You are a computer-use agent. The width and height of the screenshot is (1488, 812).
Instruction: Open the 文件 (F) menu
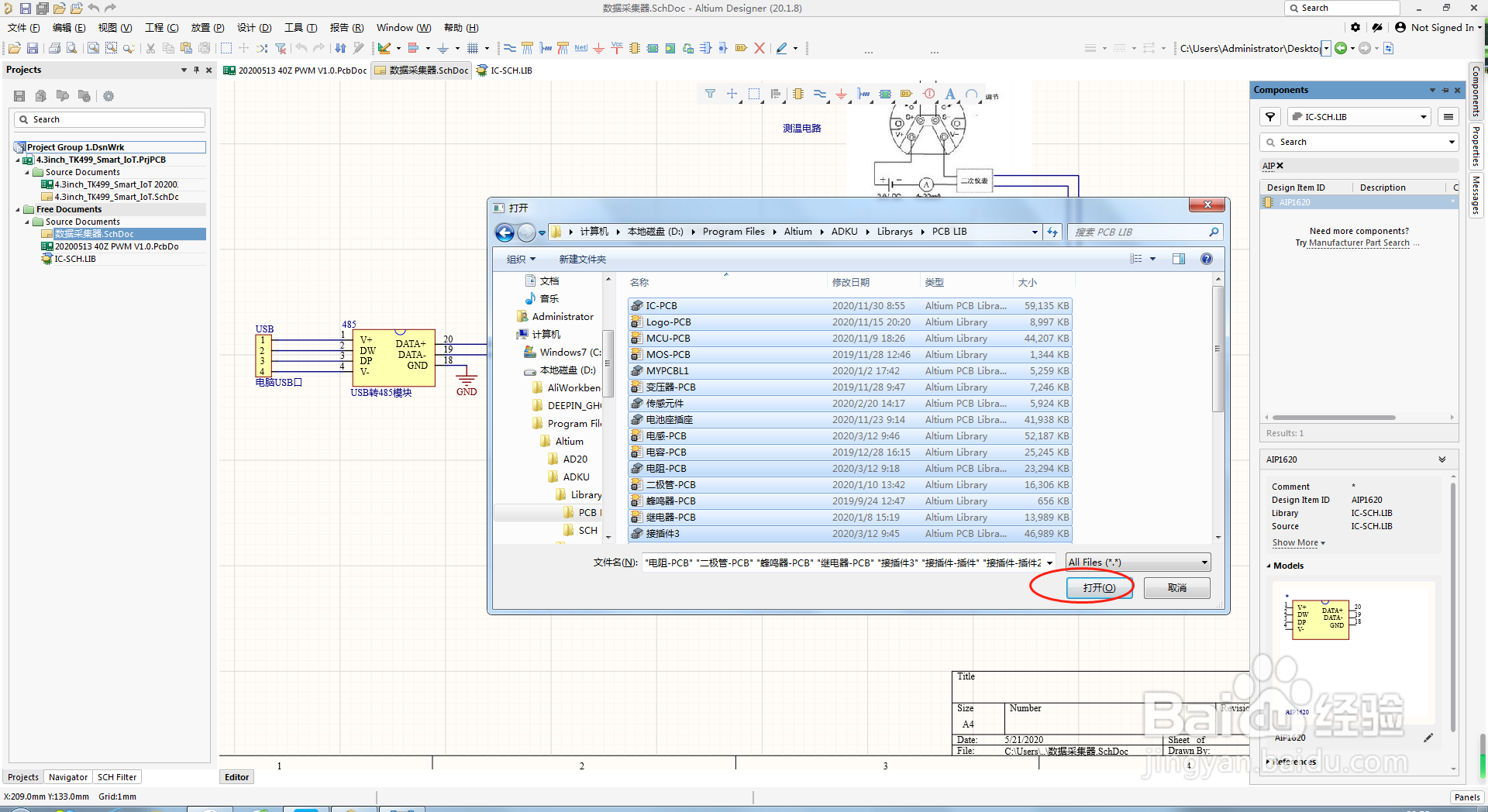click(x=24, y=27)
